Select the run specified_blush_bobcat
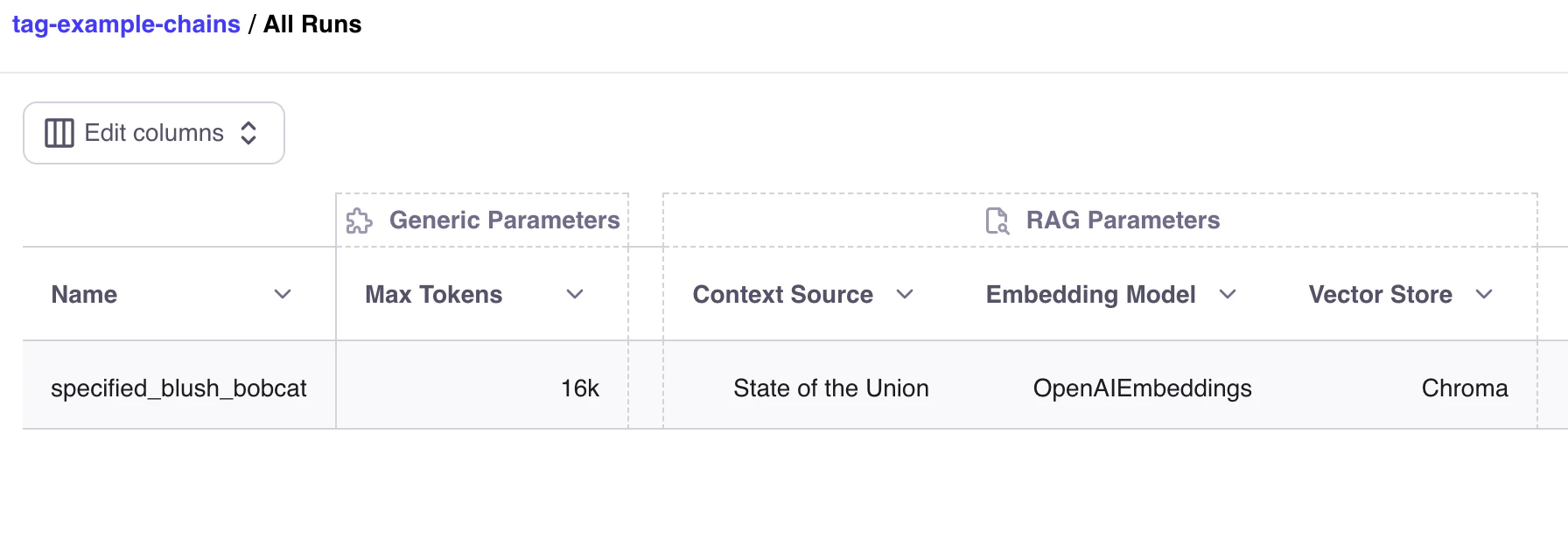1568x560 pixels. click(178, 388)
